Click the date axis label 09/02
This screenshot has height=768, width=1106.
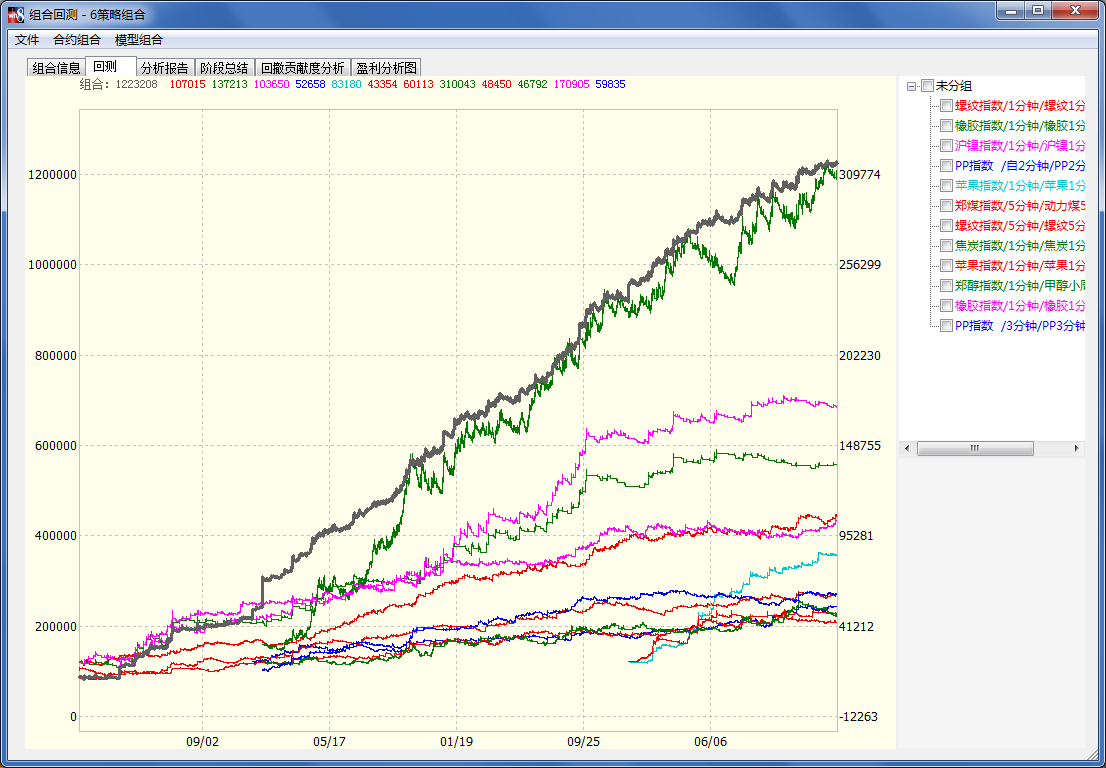click(202, 742)
